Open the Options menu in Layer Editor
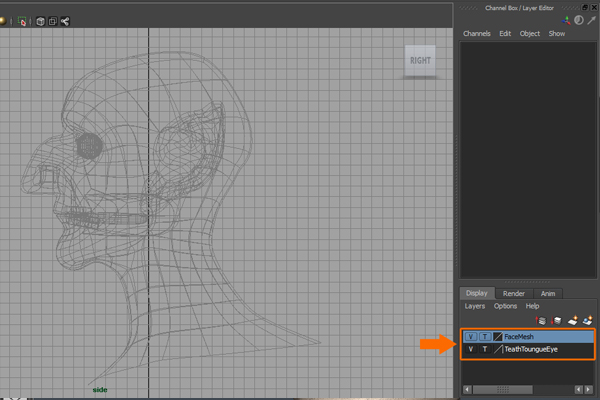 click(505, 306)
